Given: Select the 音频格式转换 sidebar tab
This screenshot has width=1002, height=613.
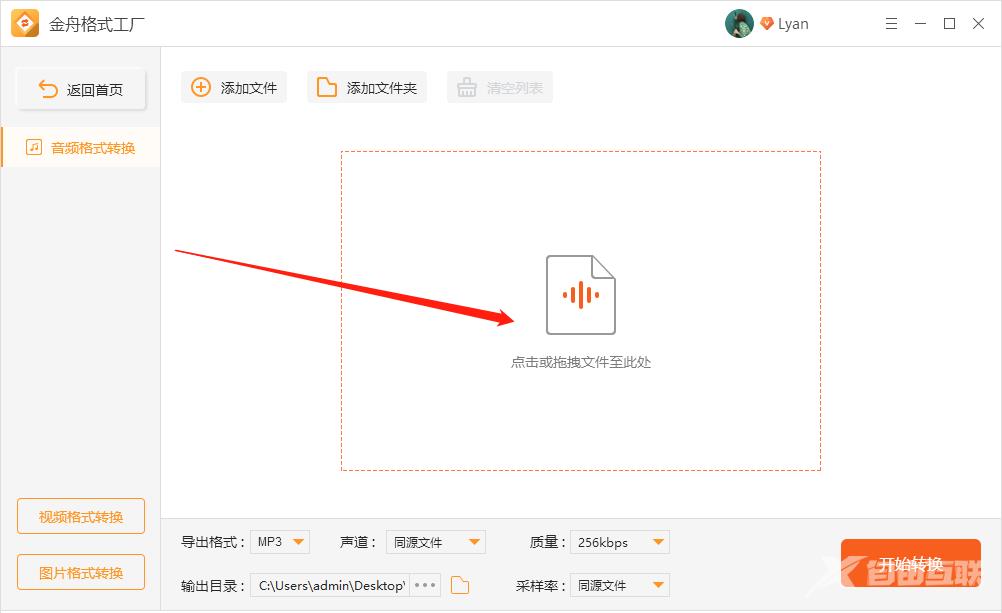Looking at the screenshot, I should point(81,148).
